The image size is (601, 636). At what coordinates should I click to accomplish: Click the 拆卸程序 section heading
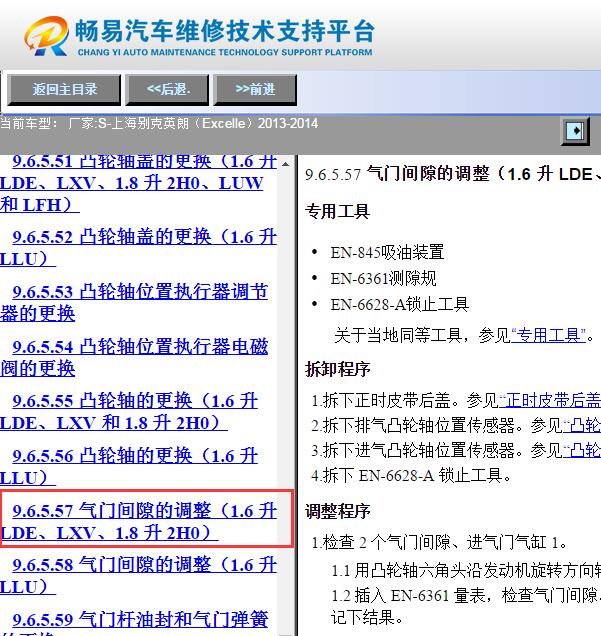[337, 369]
